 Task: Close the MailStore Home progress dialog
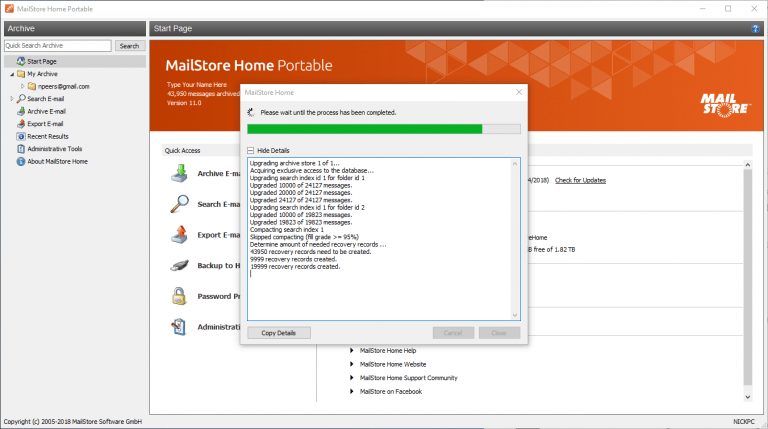click(519, 92)
